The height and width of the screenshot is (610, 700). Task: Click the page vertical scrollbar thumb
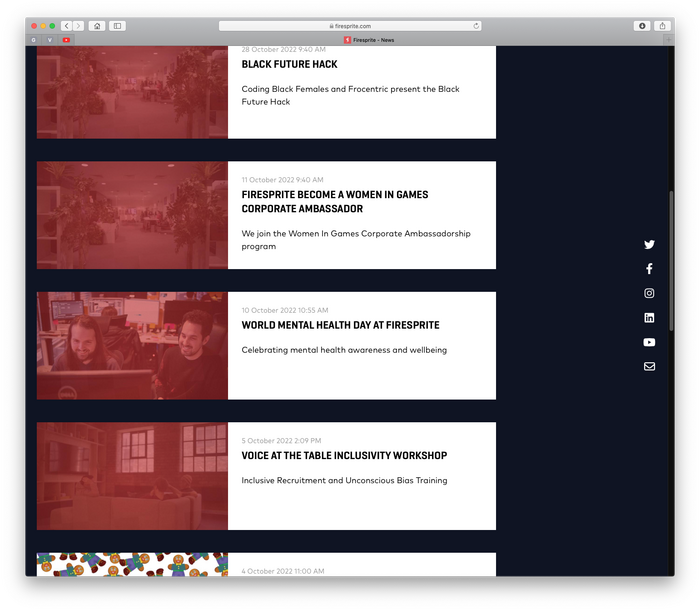point(671,261)
